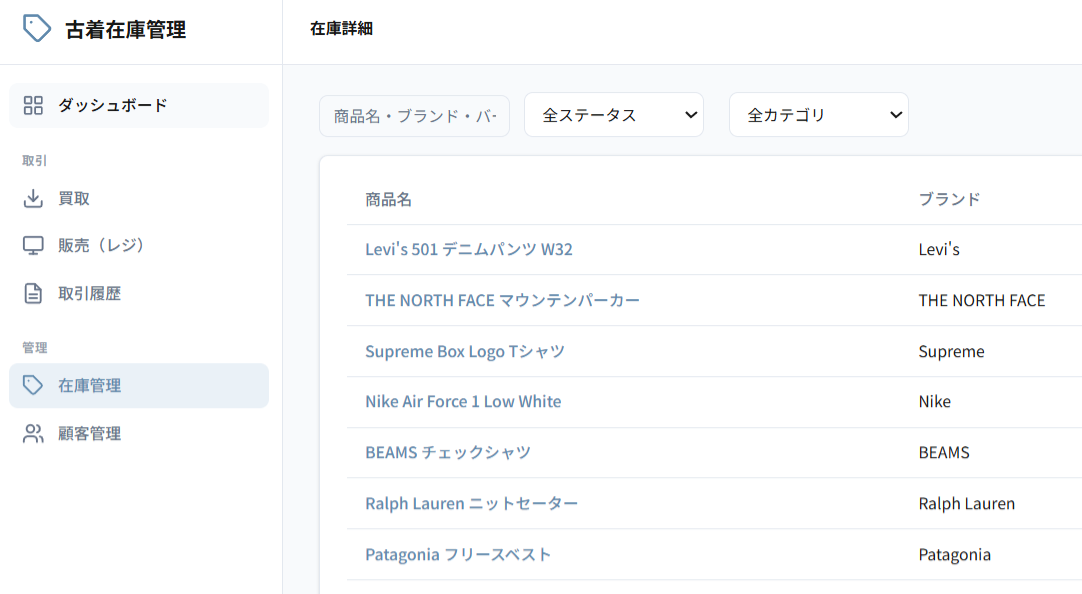The height and width of the screenshot is (594, 1082).
Task: View Supreme Box Logo Tシャツ details
Action: coord(465,351)
